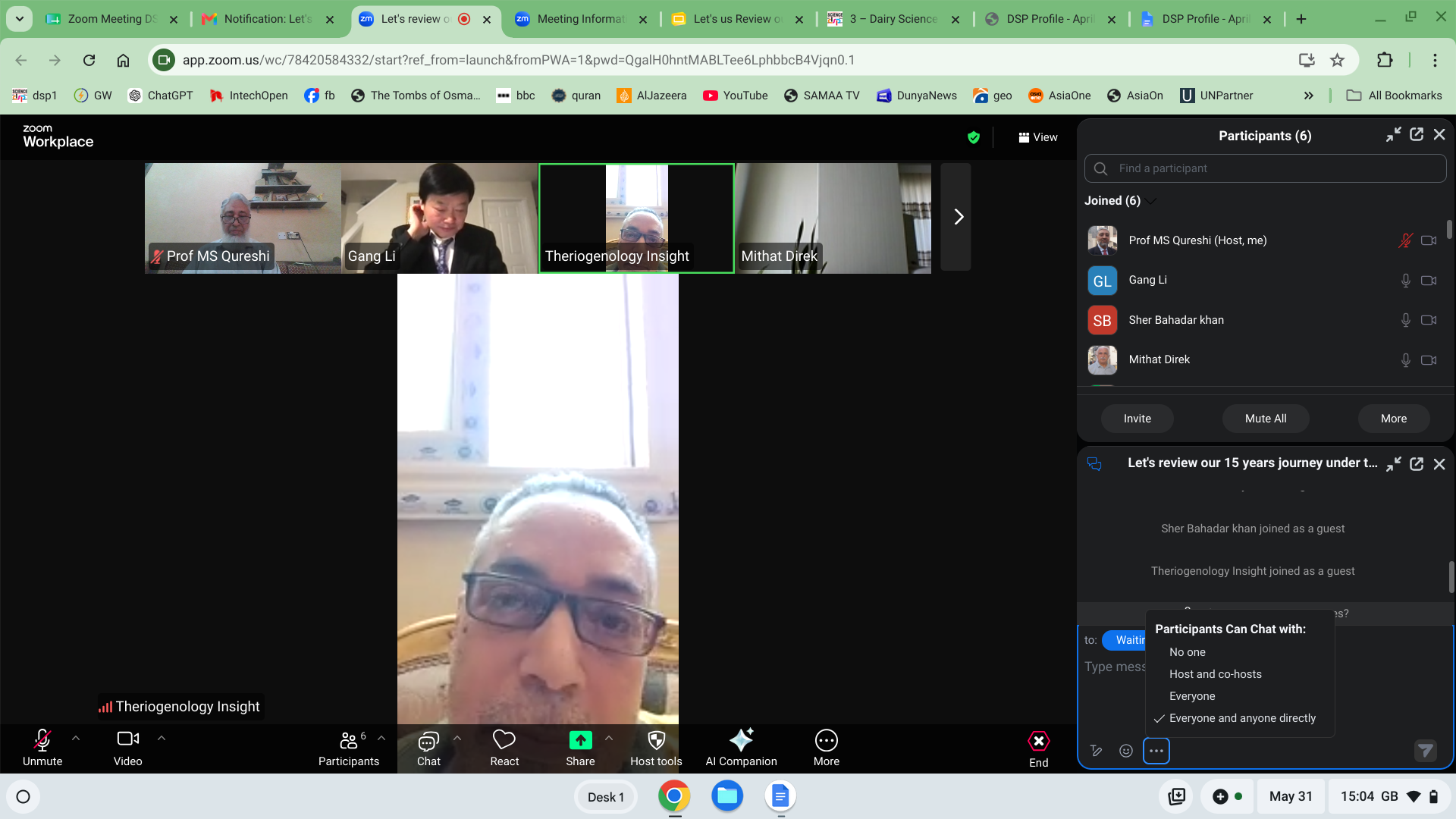Click the Find a participant field
The width and height of the screenshot is (1456, 819).
pos(1265,168)
